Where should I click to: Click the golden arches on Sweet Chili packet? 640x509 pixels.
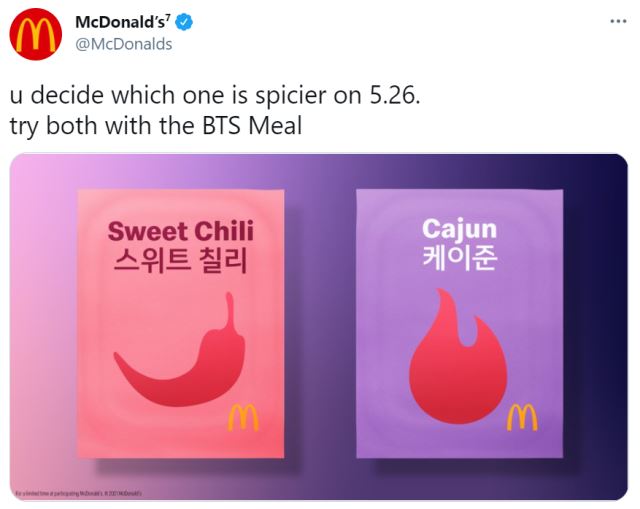[243, 417]
